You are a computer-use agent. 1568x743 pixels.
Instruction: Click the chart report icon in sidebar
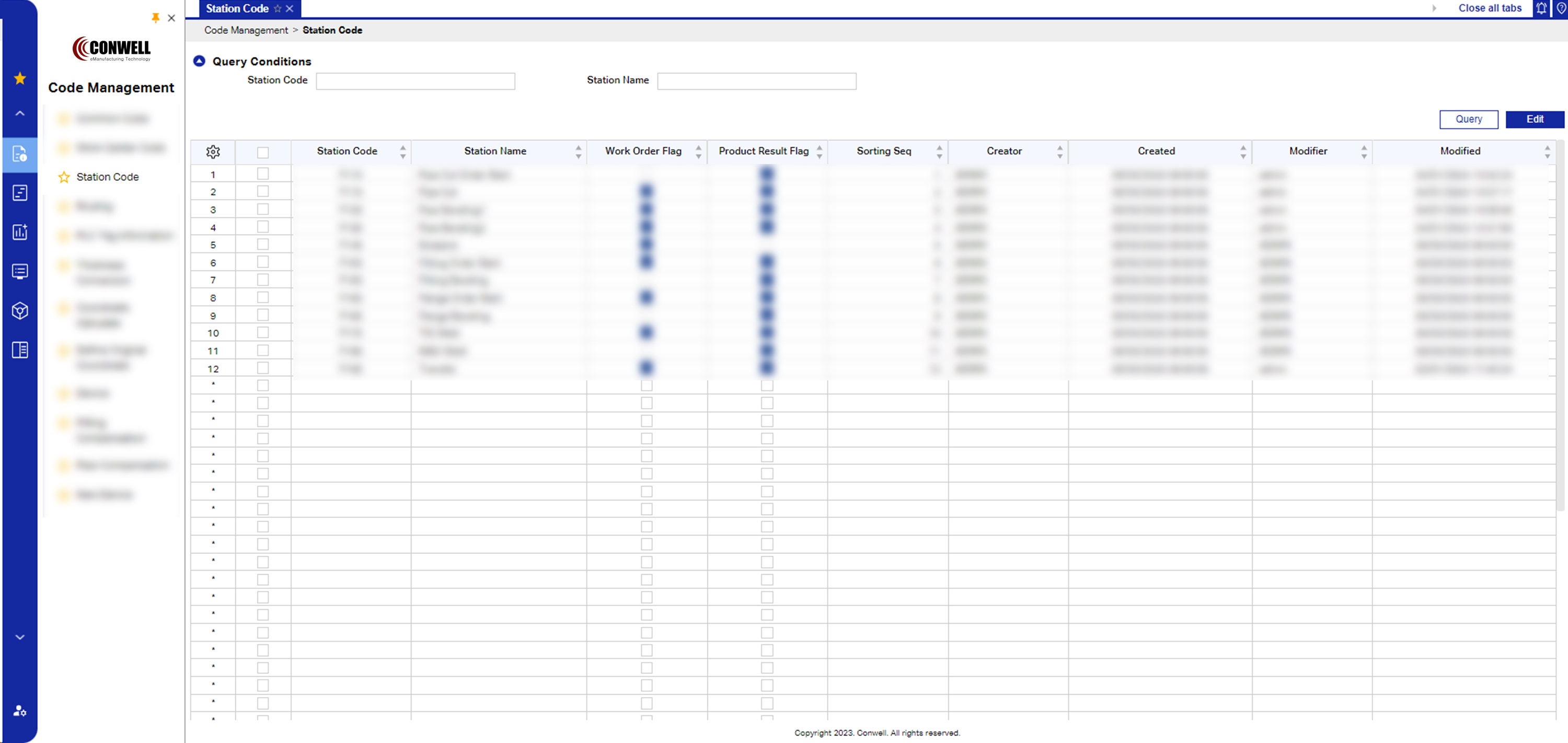pyautogui.click(x=20, y=232)
